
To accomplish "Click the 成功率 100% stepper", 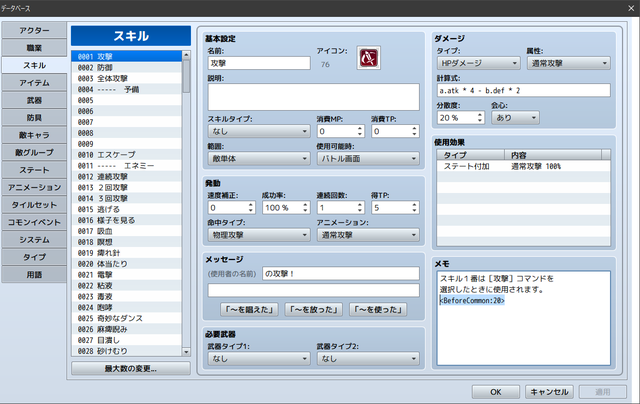I will (286, 208).
